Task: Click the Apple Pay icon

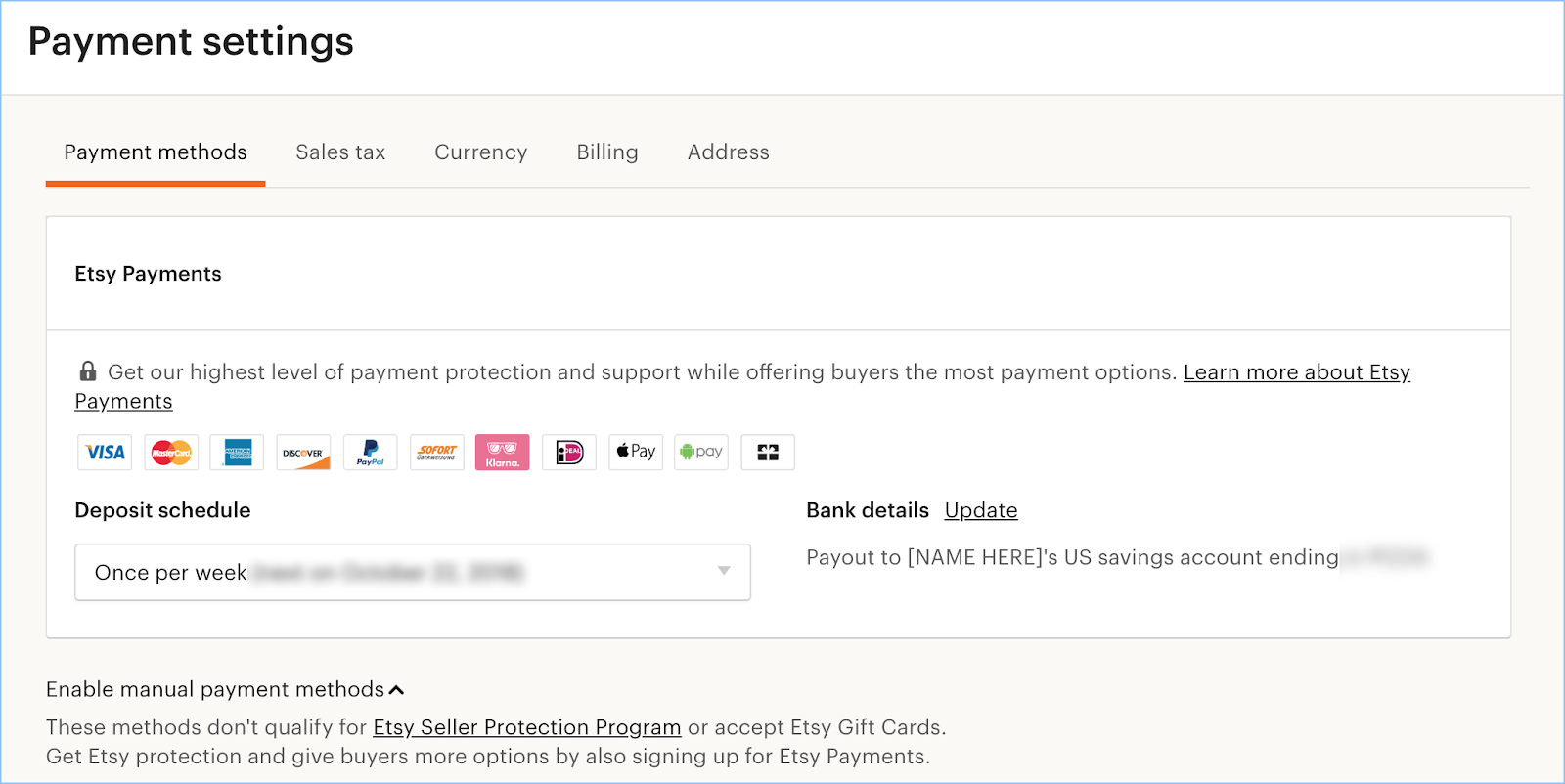Action: pos(636,453)
